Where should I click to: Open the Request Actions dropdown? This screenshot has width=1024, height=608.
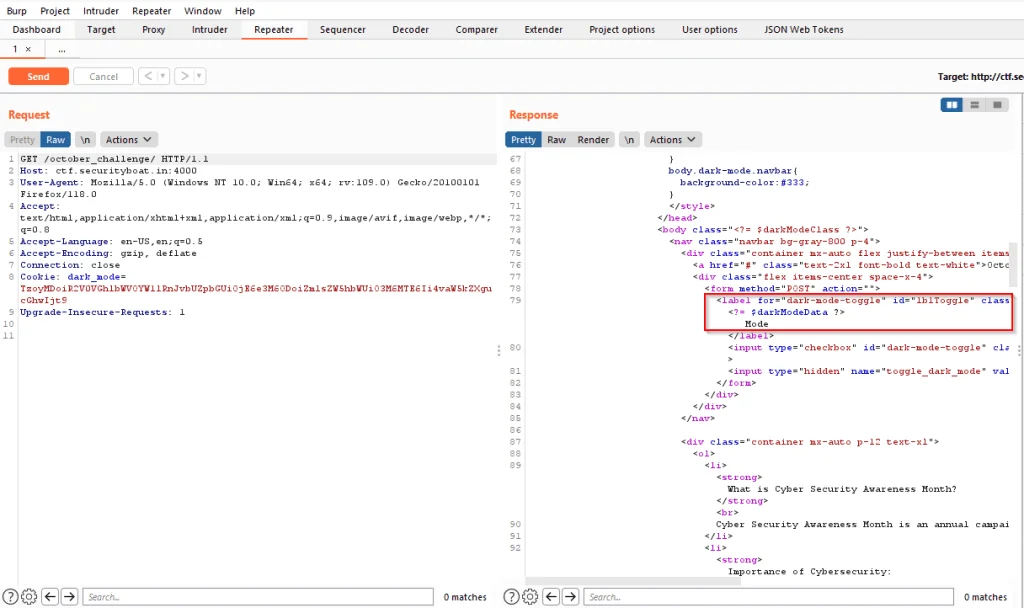[129, 140]
